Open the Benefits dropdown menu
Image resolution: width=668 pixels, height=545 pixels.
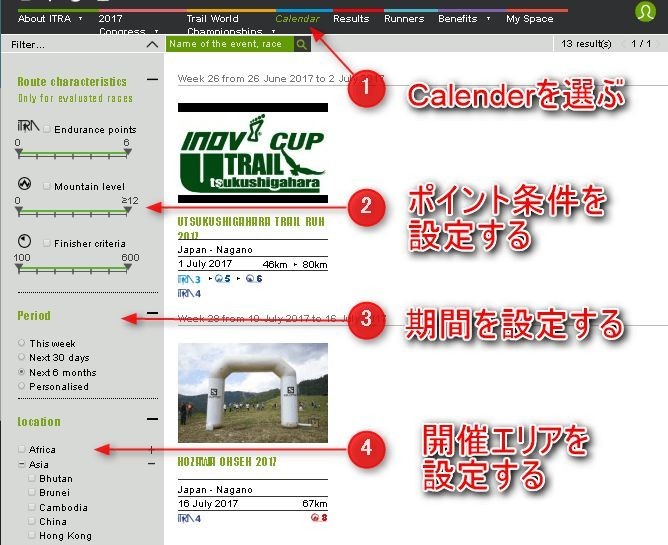click(464, 18)
